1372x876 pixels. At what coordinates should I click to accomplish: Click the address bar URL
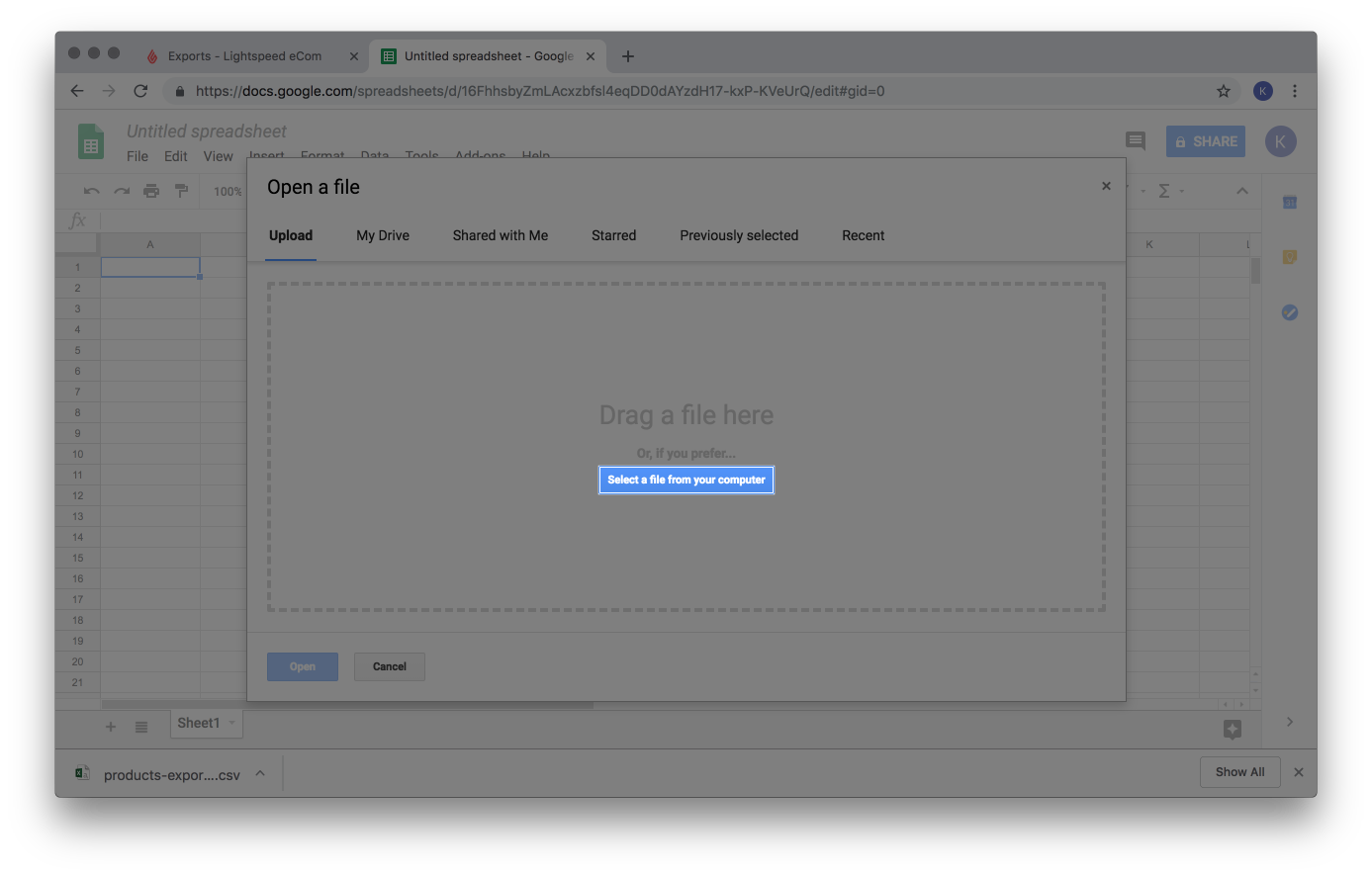point(540,91)
